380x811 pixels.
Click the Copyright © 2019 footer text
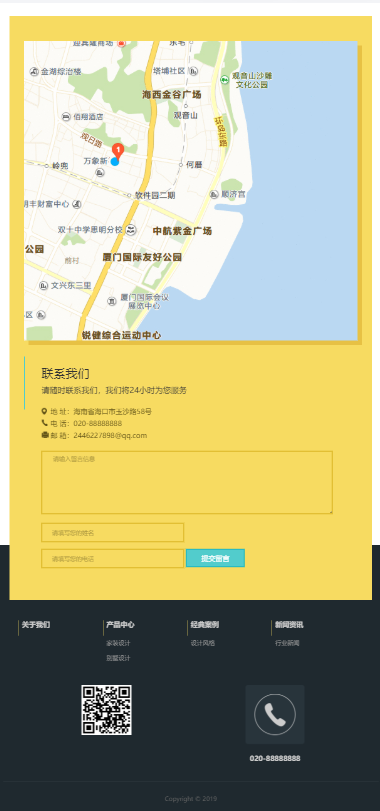pyautogui.click(x=191, y=799)
